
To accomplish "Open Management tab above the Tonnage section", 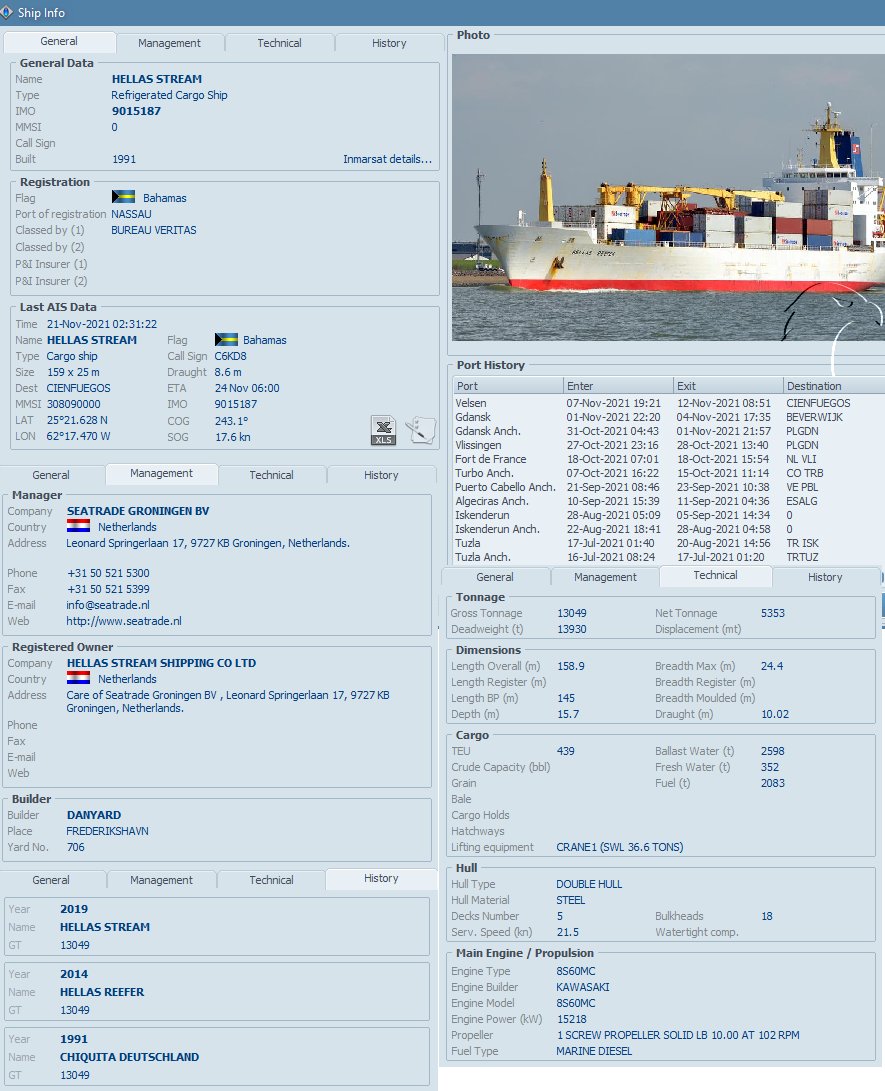I will [605, 577].
